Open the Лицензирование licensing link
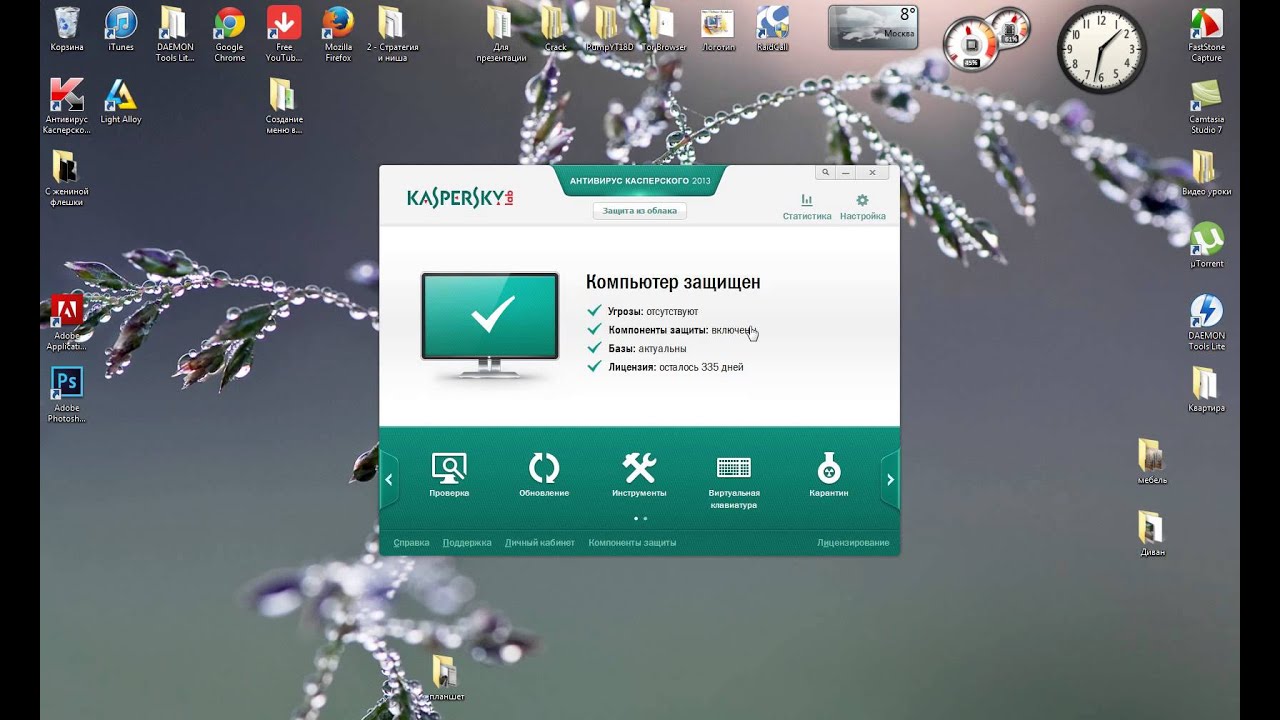The width and height of the screenshot is (1280, 720). 853,543
